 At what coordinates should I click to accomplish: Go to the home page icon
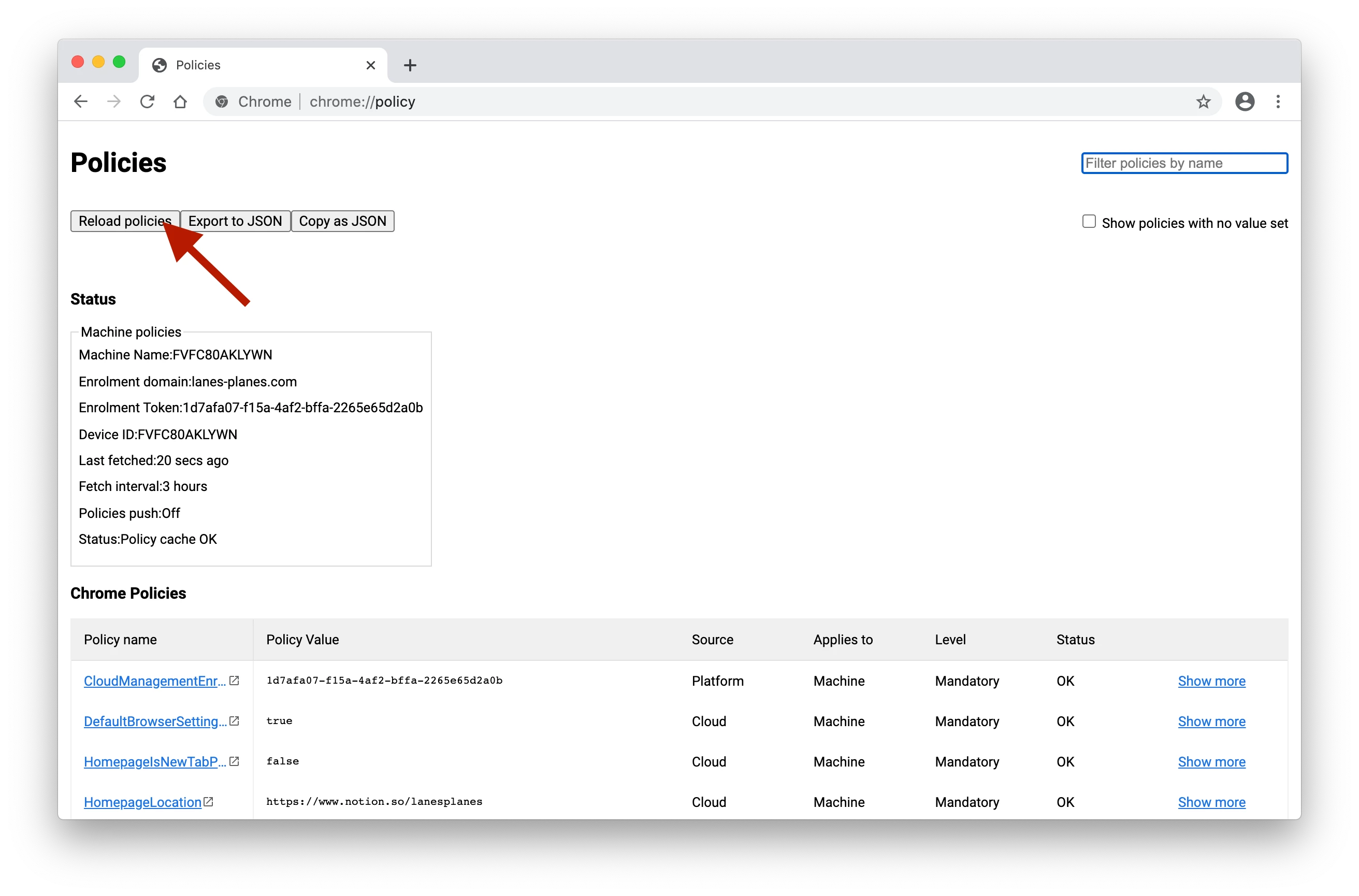click(x=181, y=102)
